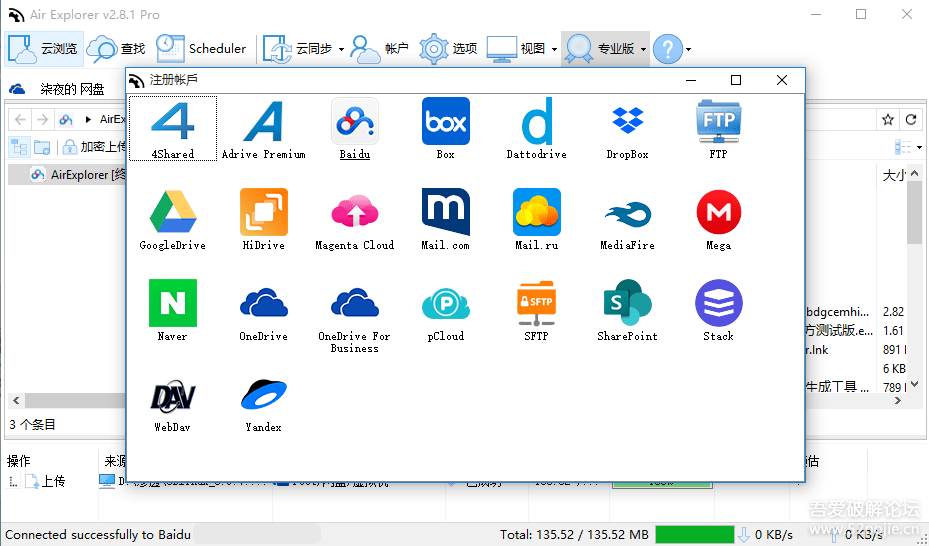Select the SharePoint icon
The height and width of the screenshot is (546, 929).
627,304
